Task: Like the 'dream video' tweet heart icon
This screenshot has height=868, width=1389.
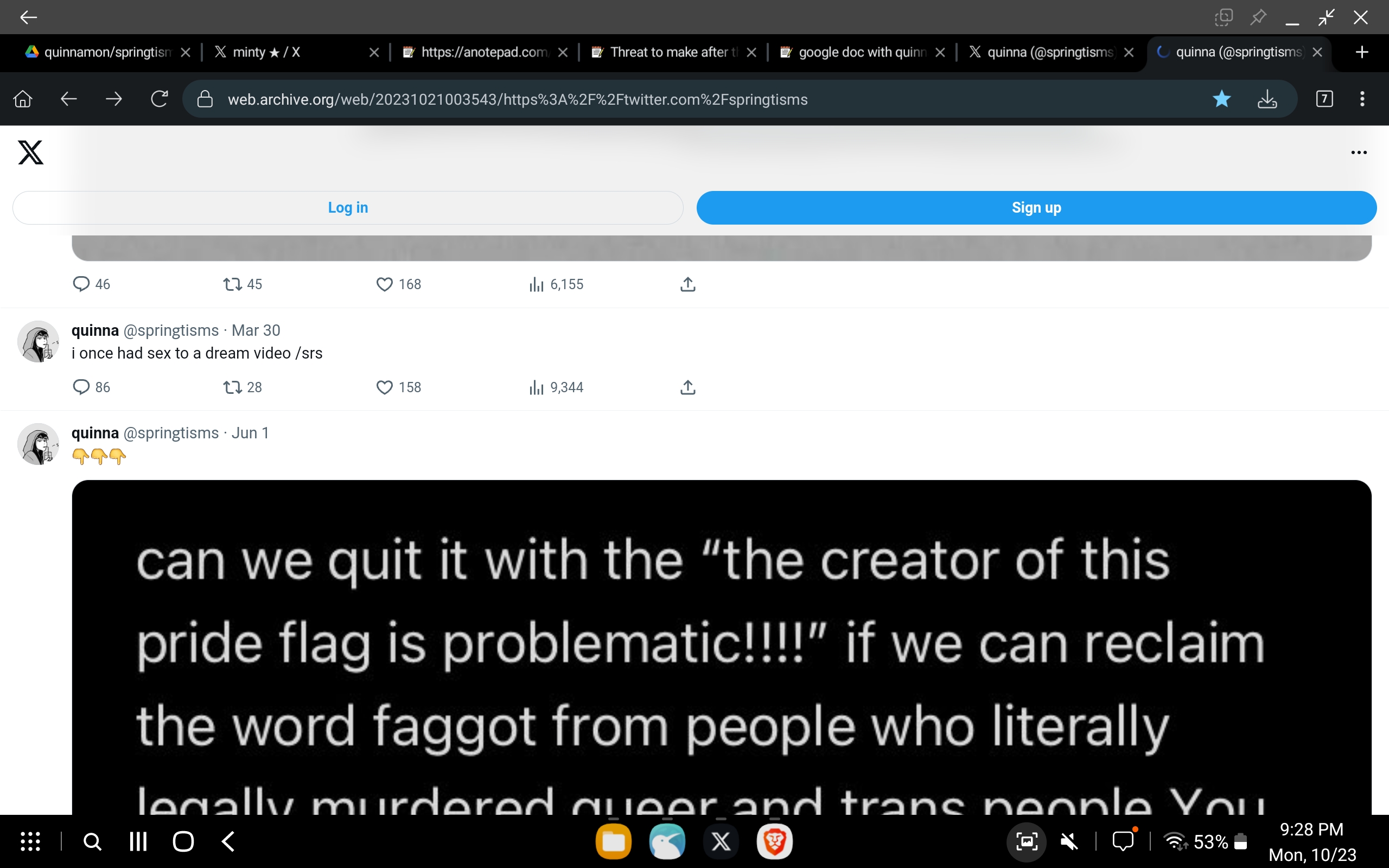Action: click(384, 387)
